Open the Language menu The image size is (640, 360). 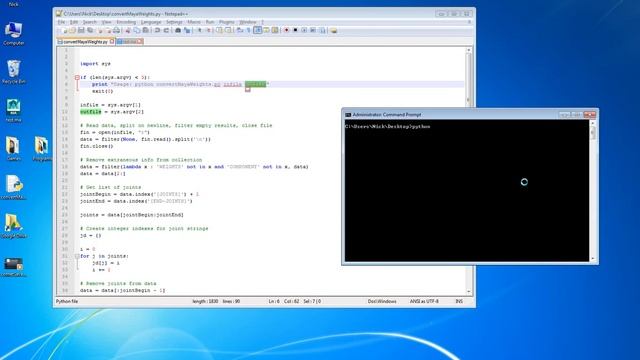tap(151, 22)
